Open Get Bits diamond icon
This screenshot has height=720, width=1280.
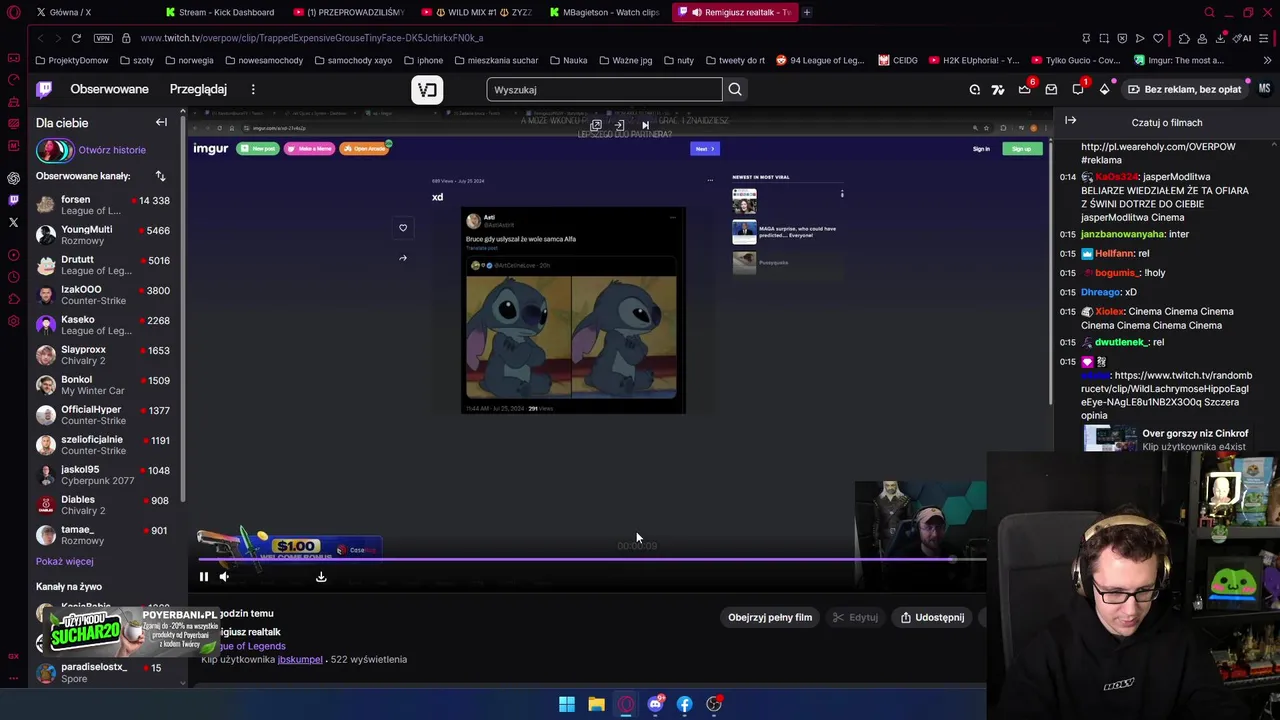click(1104, 89)
